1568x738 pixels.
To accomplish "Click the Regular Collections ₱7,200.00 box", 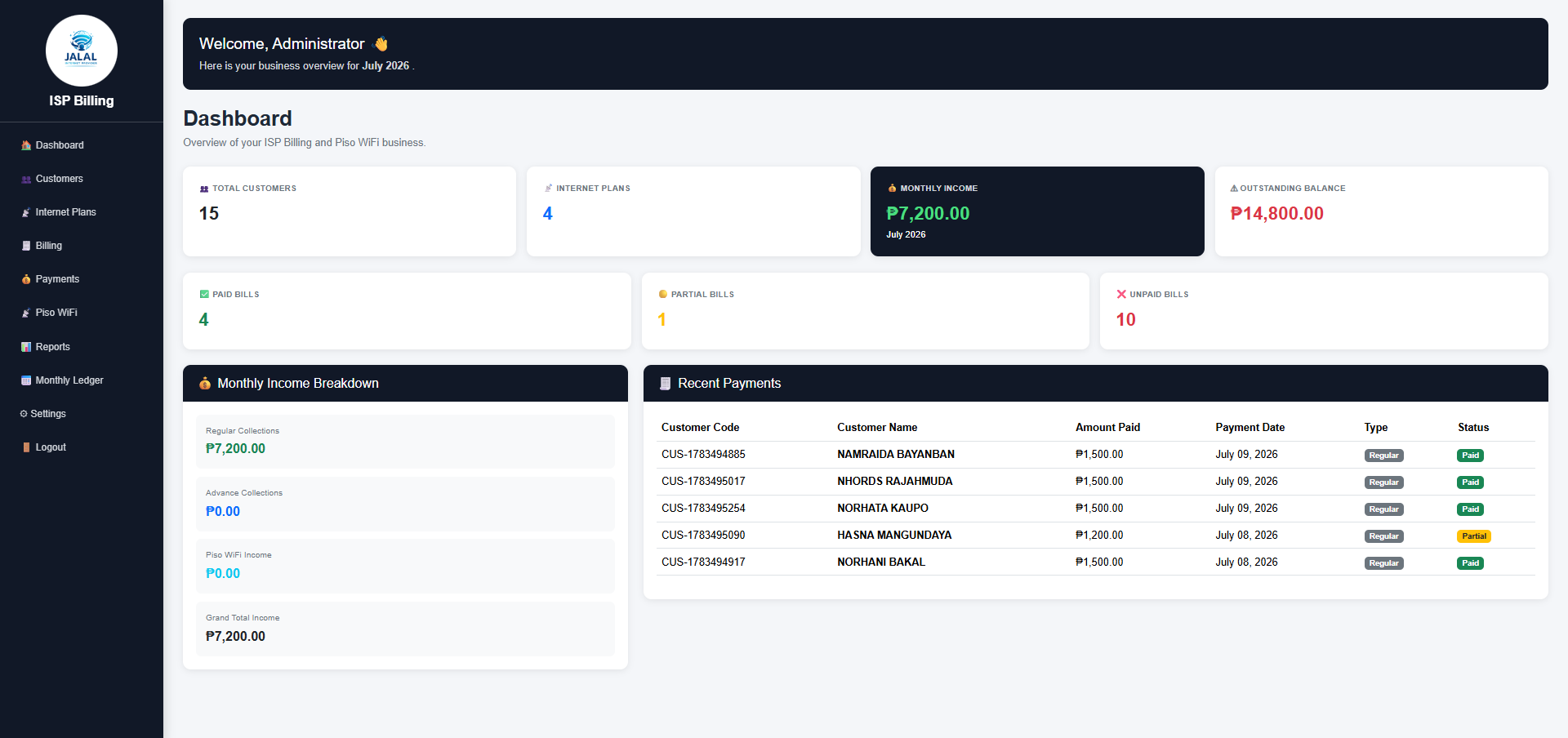I will [405, 442].
